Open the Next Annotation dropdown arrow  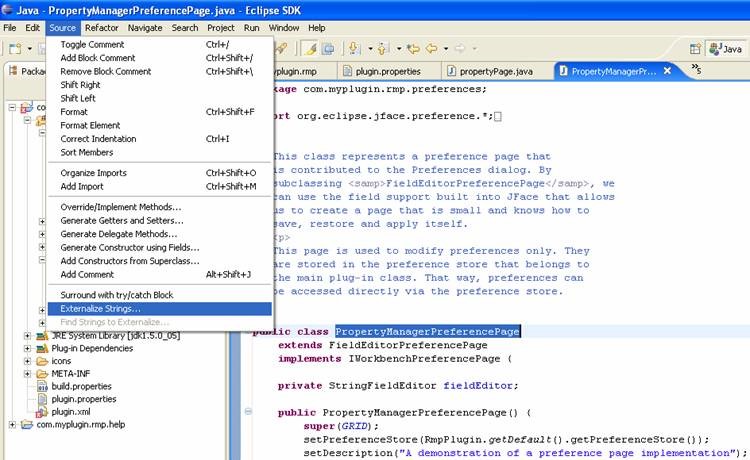click(x=370, y=49)
